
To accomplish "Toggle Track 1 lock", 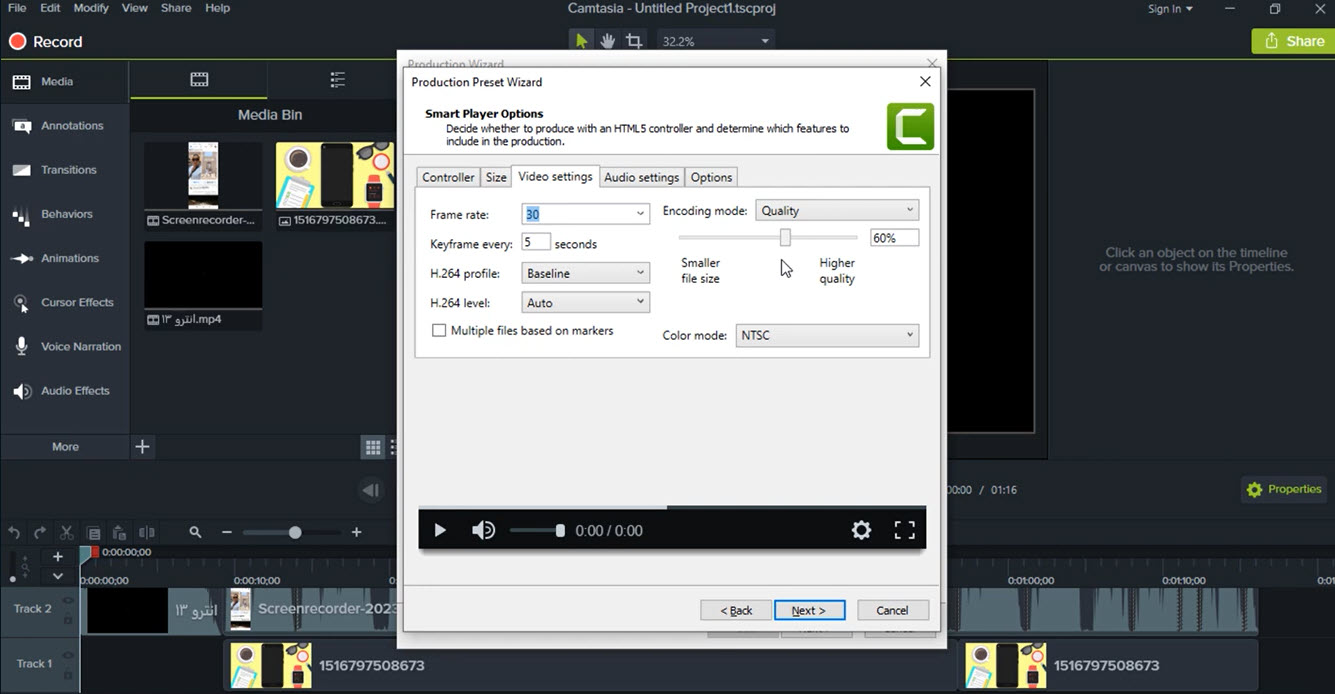I will click(x=68, y=674).
